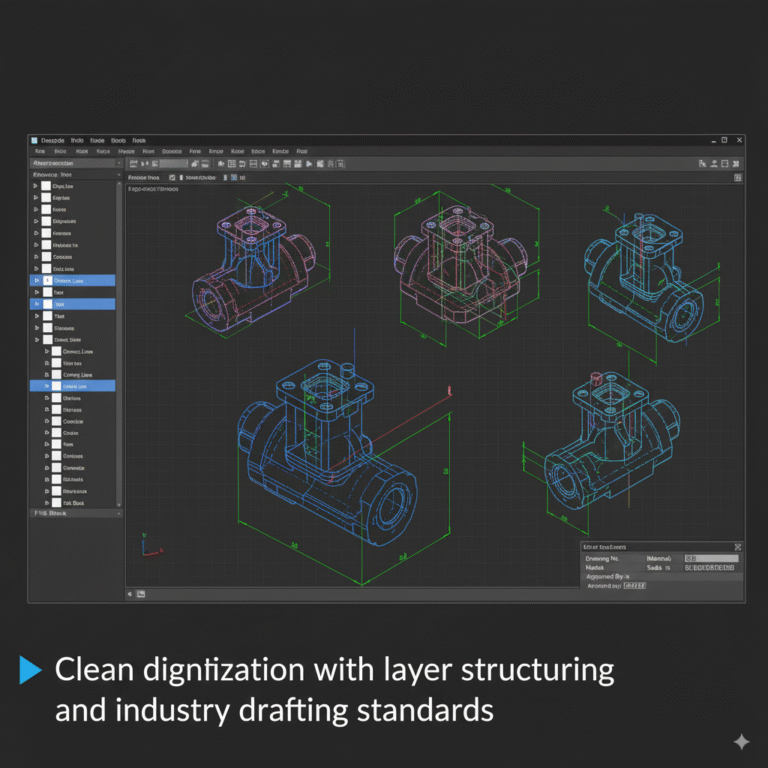
Task: Click the layout icon below the drawing canvas
Action: coord(141,594)
